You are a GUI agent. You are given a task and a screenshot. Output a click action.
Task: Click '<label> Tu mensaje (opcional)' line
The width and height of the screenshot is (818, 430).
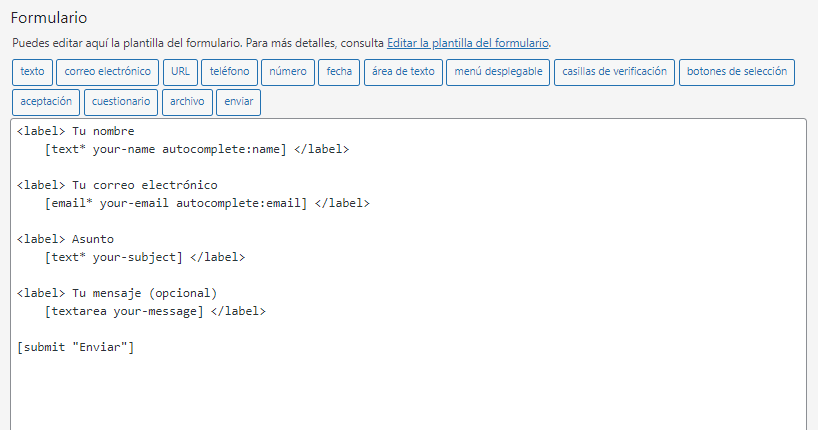(x=117, y=293)
